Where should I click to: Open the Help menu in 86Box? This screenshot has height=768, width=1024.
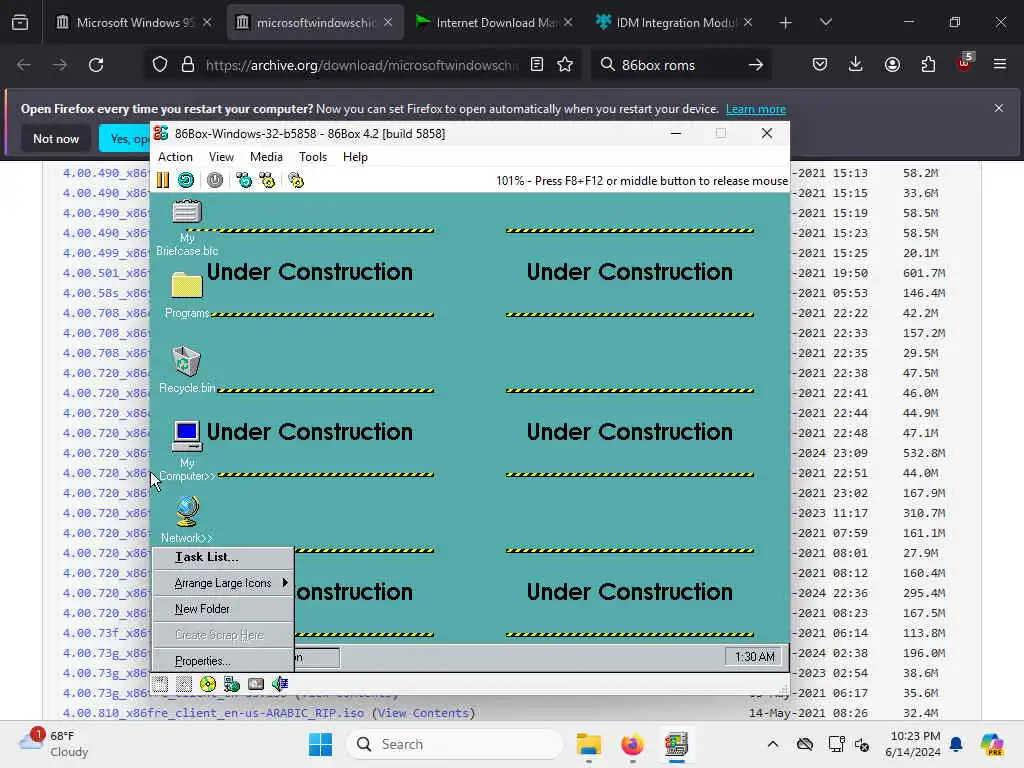tap(355, 157)
